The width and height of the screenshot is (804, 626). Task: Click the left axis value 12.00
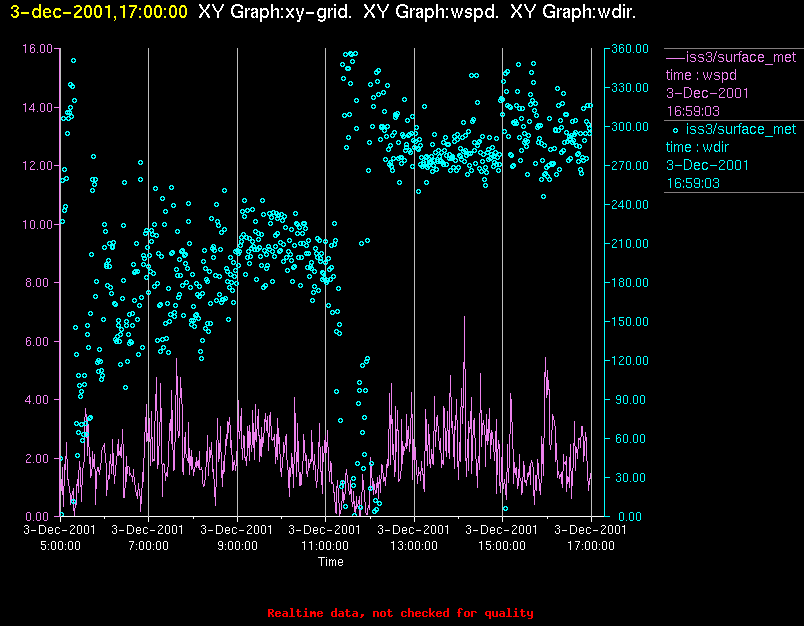pos(37,166)
